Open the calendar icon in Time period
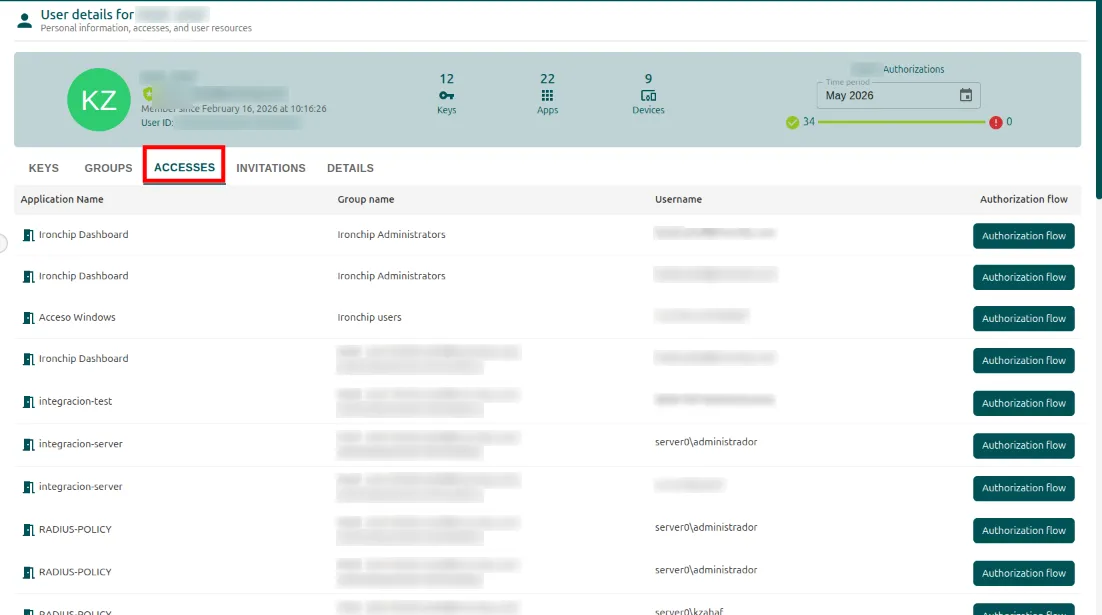This screenshot has width=1102, height=615. pyautogui.click(x=966, y=95)
